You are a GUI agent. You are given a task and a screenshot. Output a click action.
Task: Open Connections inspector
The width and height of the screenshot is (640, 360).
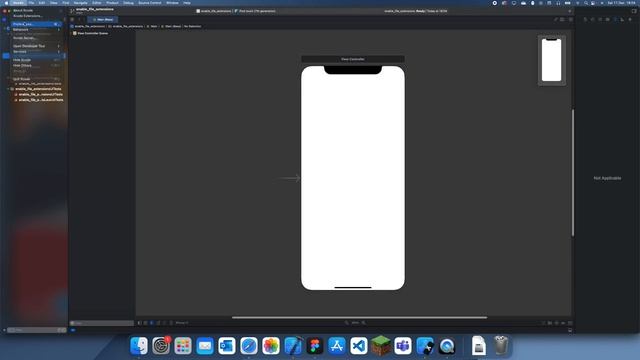pos(630,19)
